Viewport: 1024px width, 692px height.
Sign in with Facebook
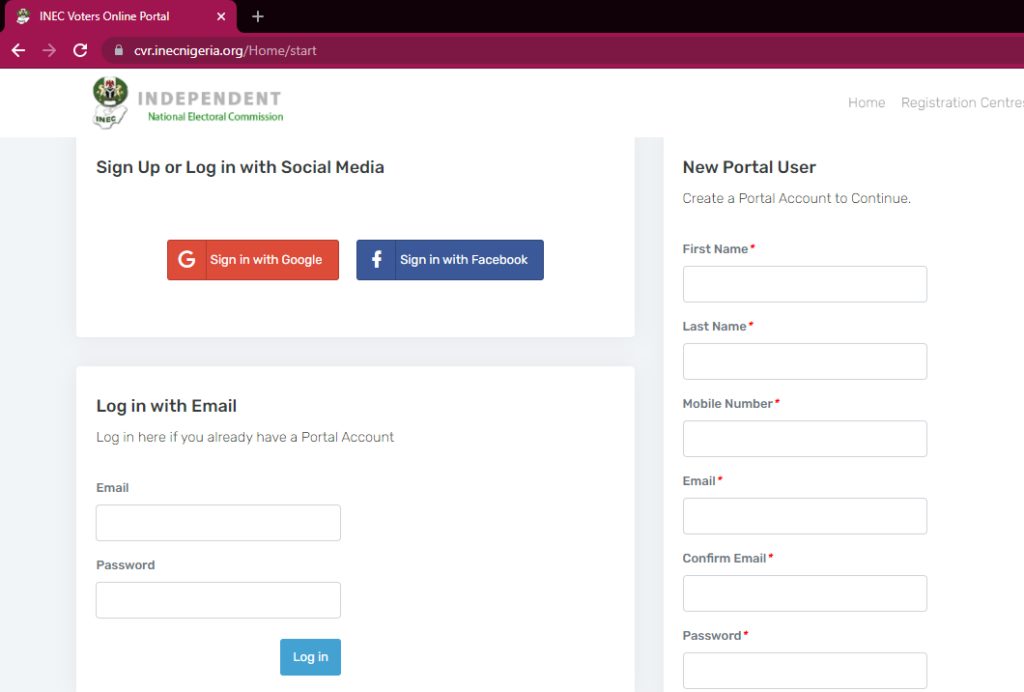point(450,260)
